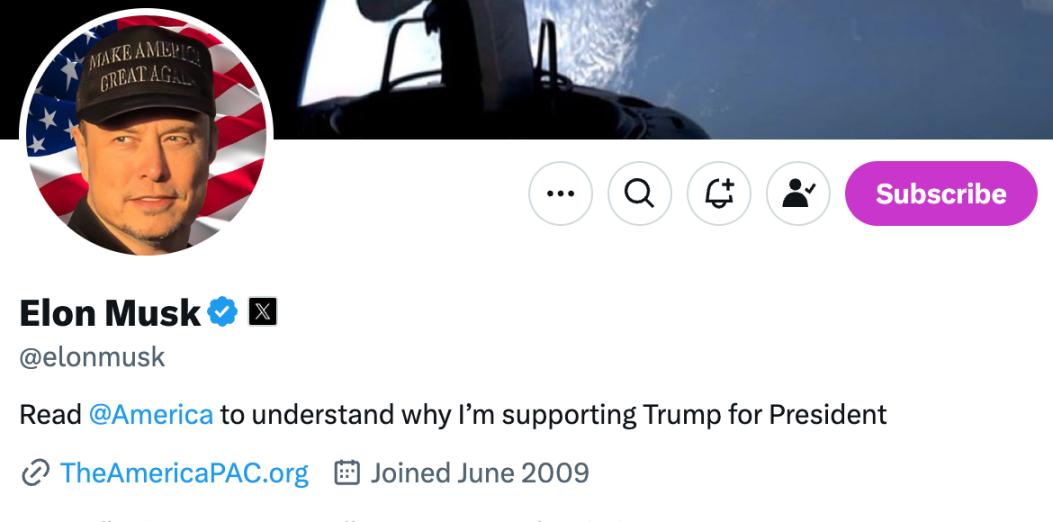Click the "Elon Musk" display name
Image resolution: width=1053 pixels, height=522 pixels.
(110, 313)
